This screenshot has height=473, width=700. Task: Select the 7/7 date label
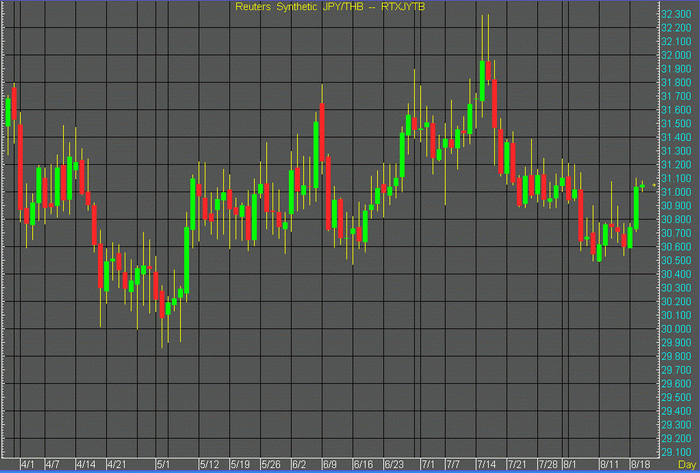[x=453, y=465]
